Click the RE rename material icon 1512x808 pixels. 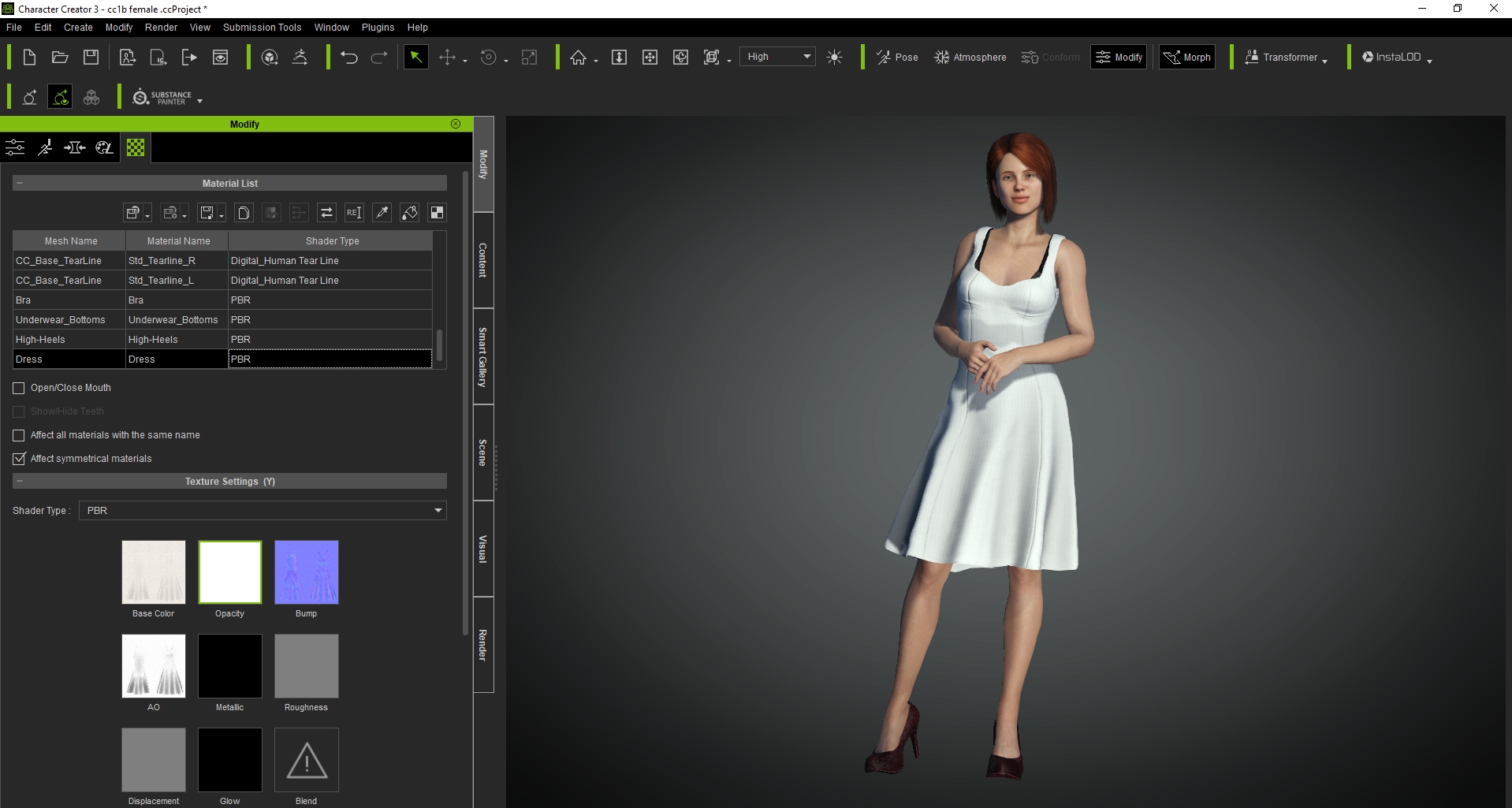[354, 212]
